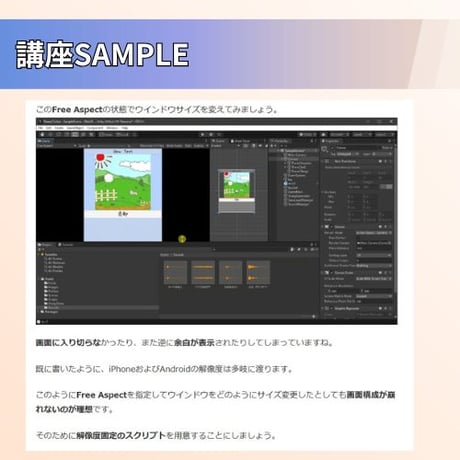This screenshot has width=460, height=460.
Task: Select All Prefabs under Favorites
Action: tap(53, 271)
